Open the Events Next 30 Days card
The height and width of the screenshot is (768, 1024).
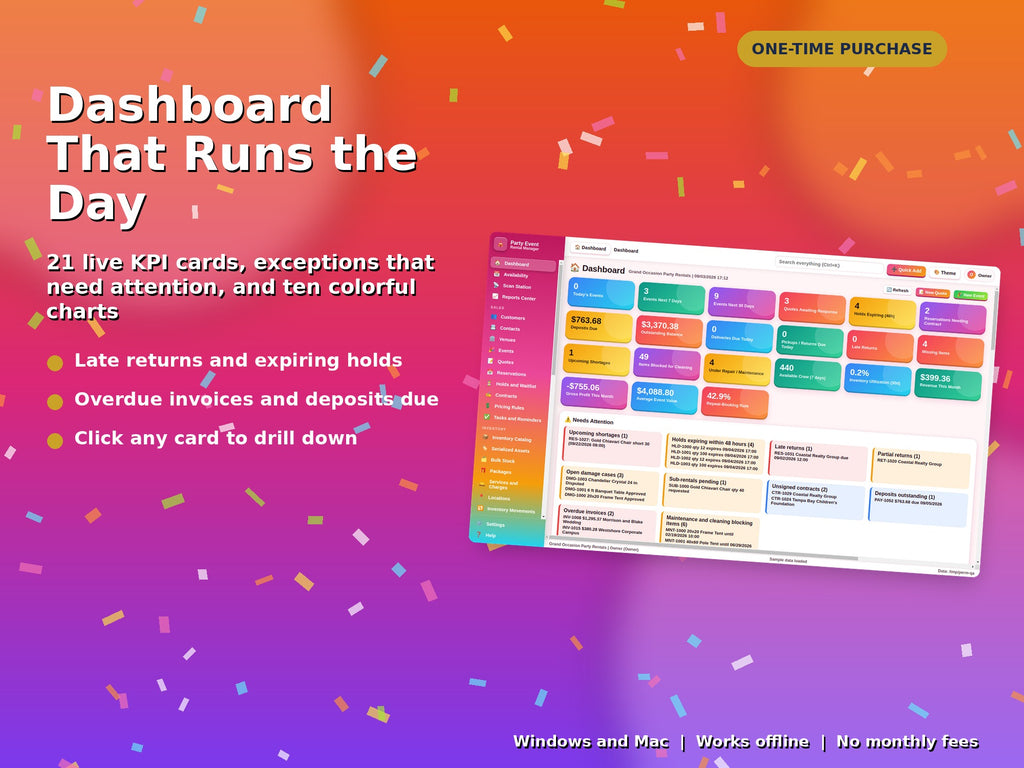(x=741, y=302)
